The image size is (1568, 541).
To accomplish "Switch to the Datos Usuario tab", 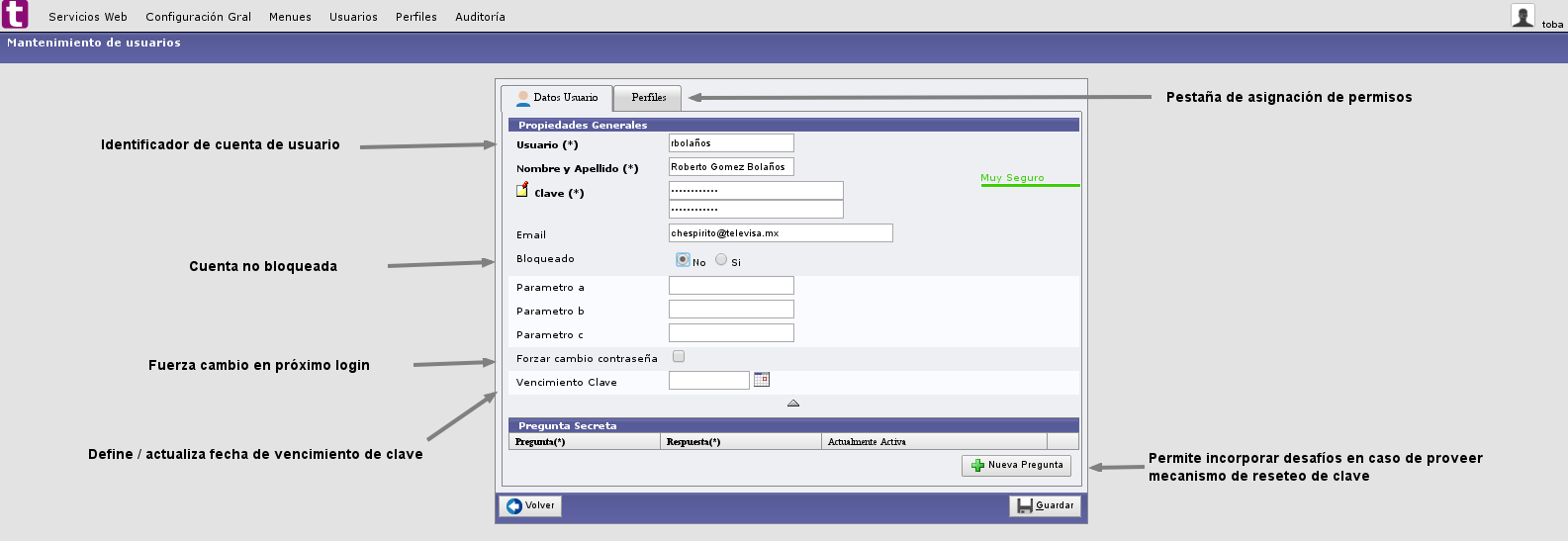I will 557,98.
